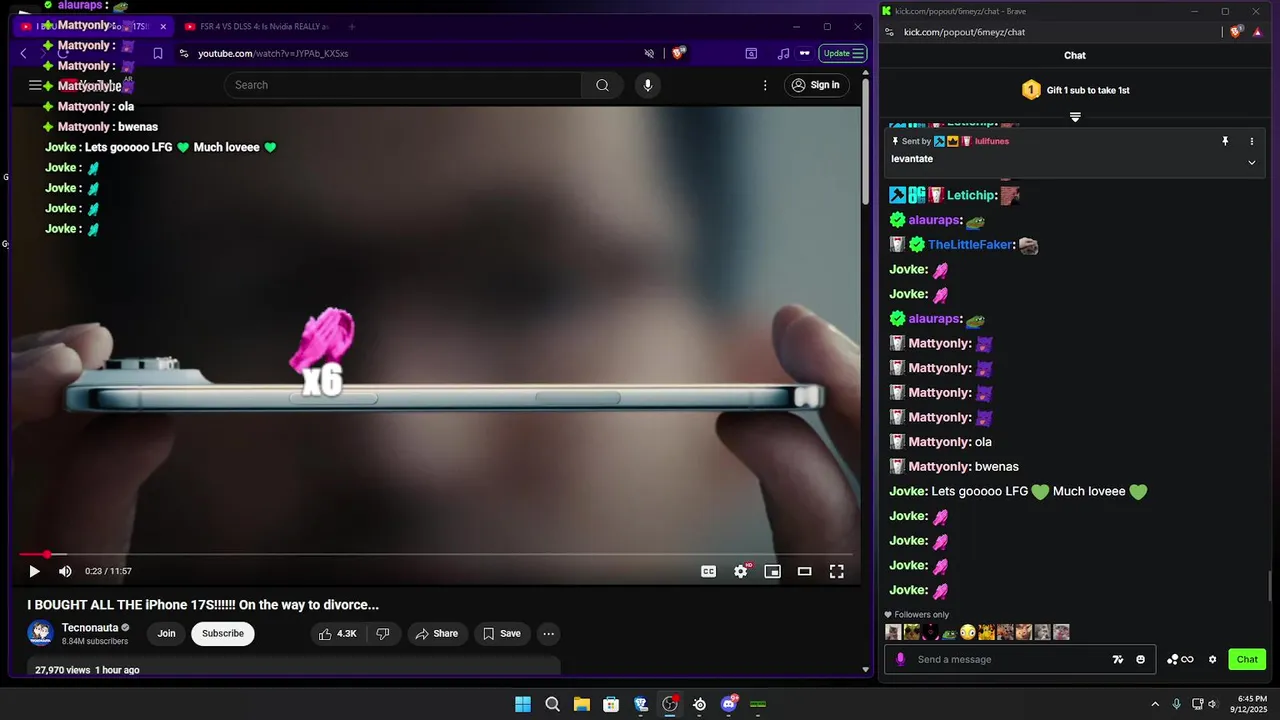Screen dimensions: 1280x720
Task: Select the green Pepe frog emote
Action: click(x=949, y=632)
